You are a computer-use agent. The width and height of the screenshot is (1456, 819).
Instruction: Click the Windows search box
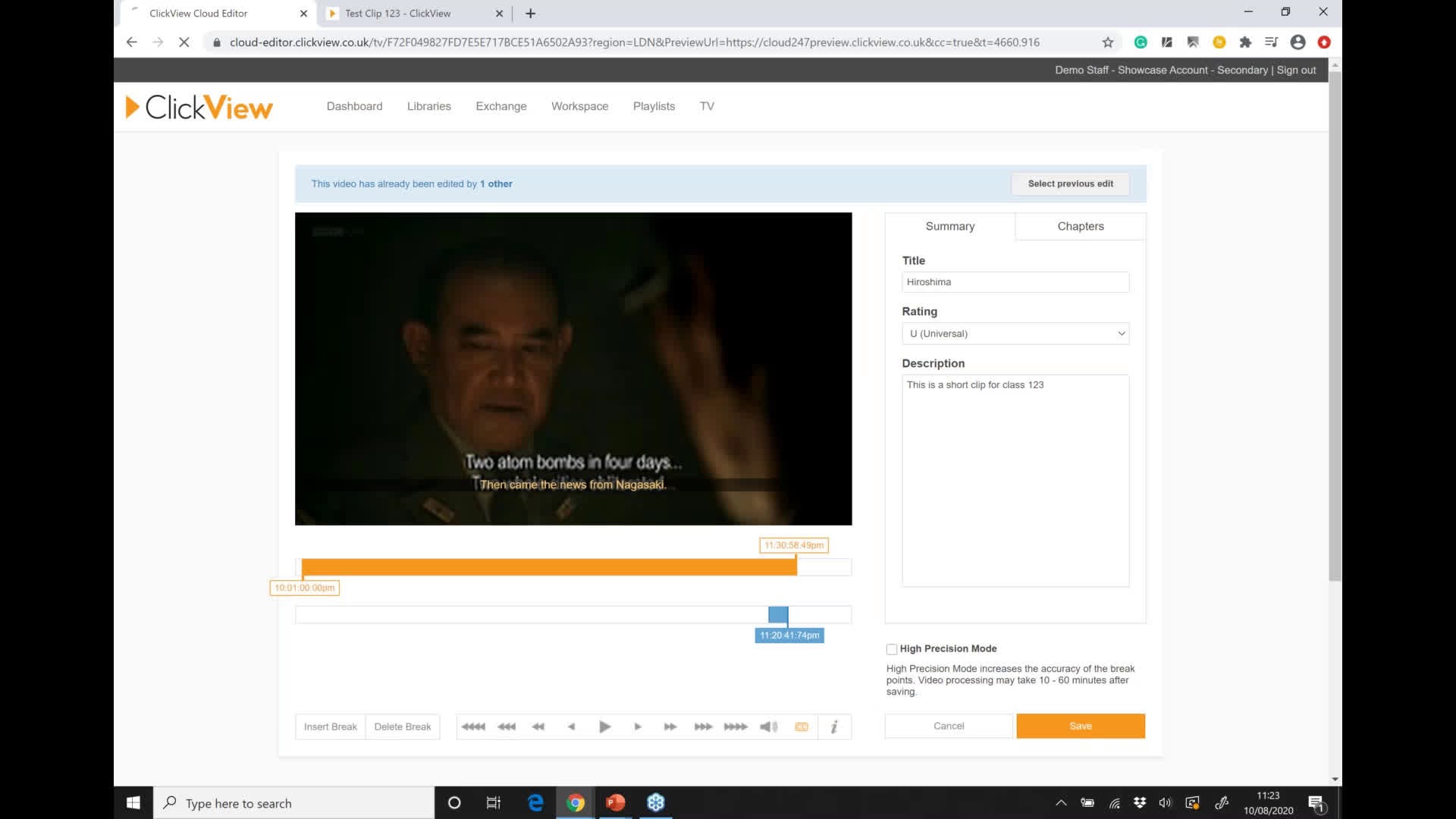(x=294, y=803)
